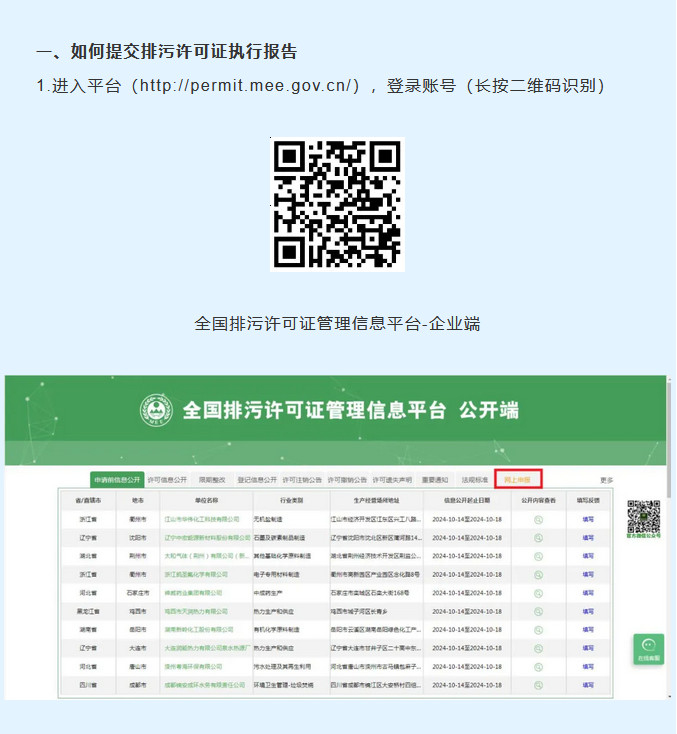Open 滦州粤海环保有限公司 link
The image size is (677, 734).
[x=193, y=667]
